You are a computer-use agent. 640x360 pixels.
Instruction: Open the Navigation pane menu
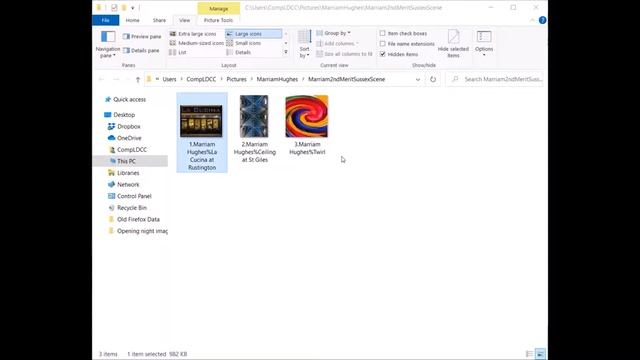(108, 44)
